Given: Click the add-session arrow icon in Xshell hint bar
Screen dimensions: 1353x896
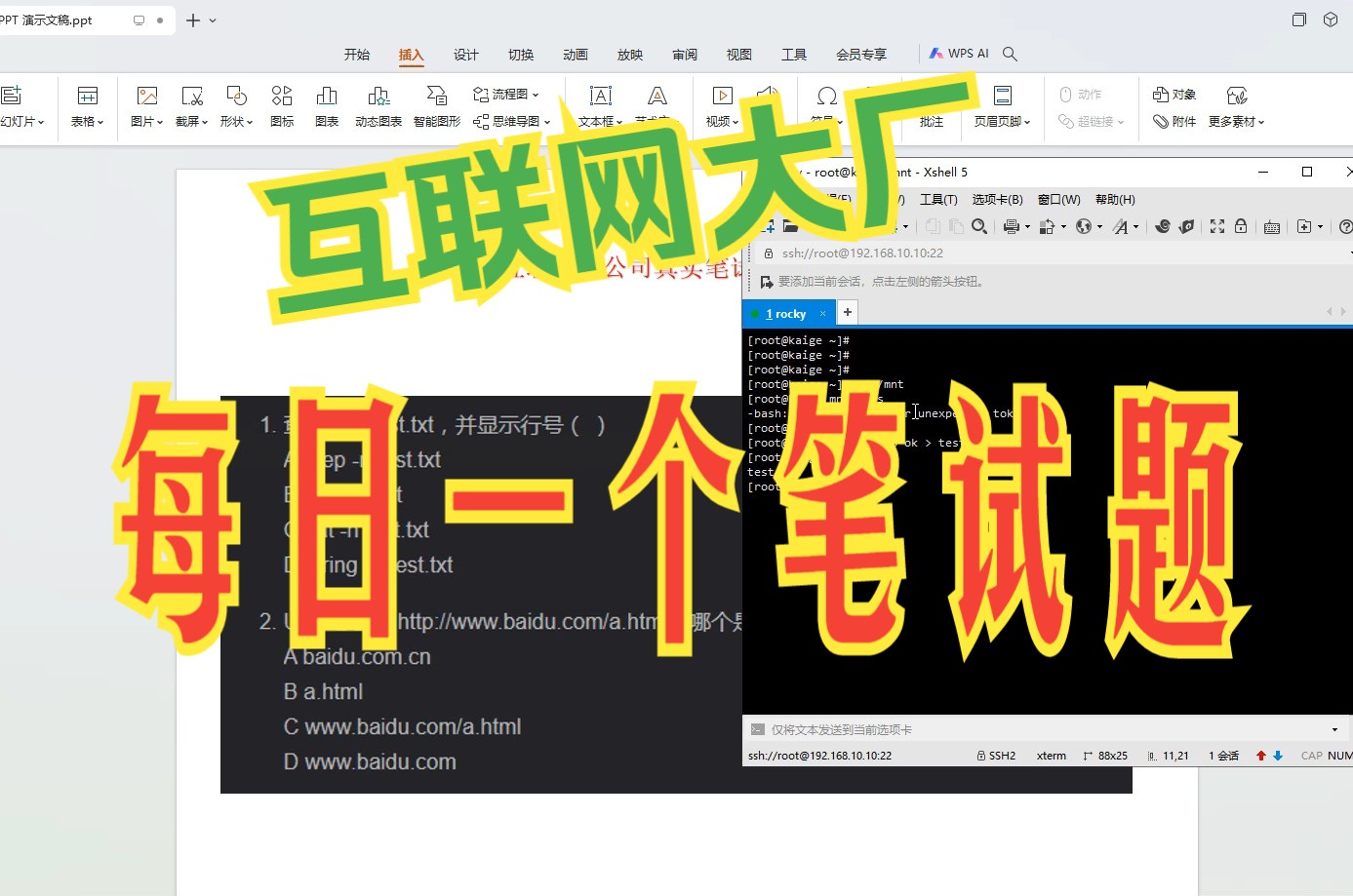Looking at the screenshot, I should coord(767,282).
